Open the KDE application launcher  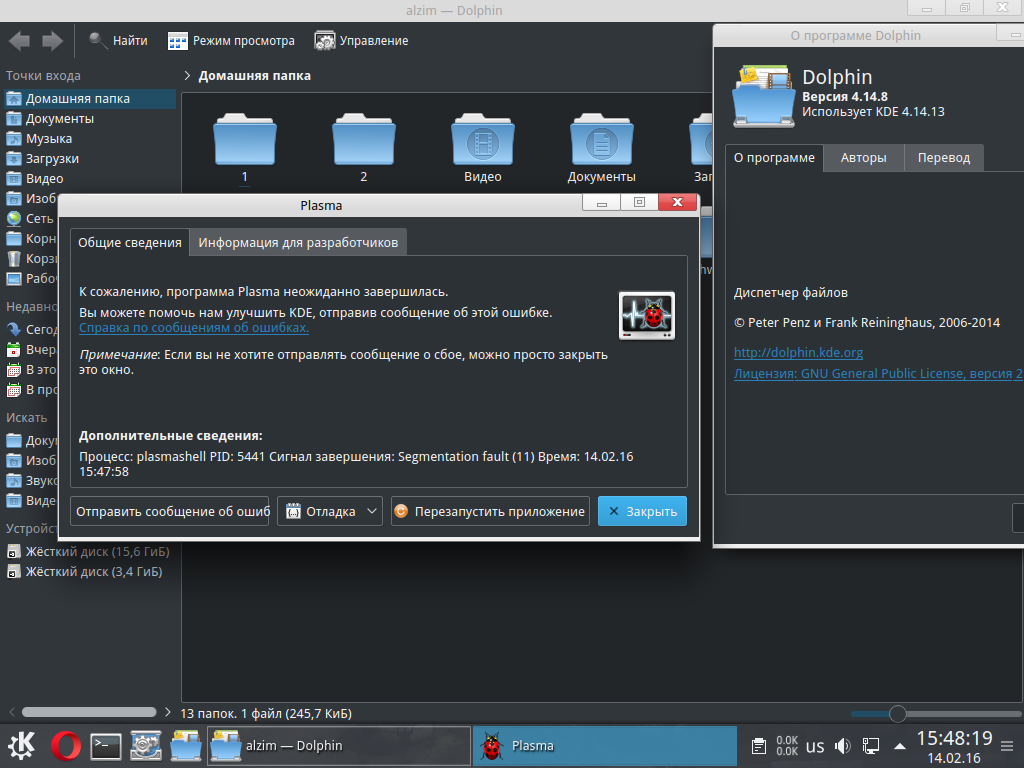[22, 745]
